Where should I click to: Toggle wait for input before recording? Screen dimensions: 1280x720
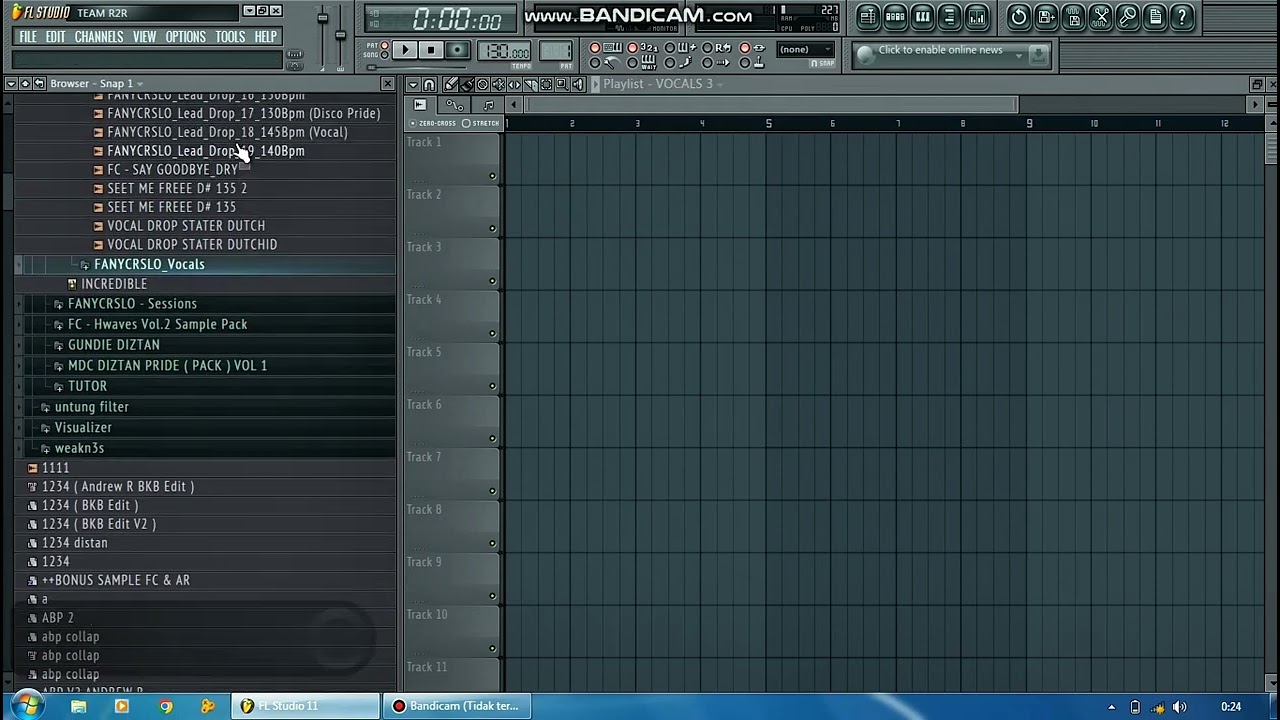[x=643, y=62]
